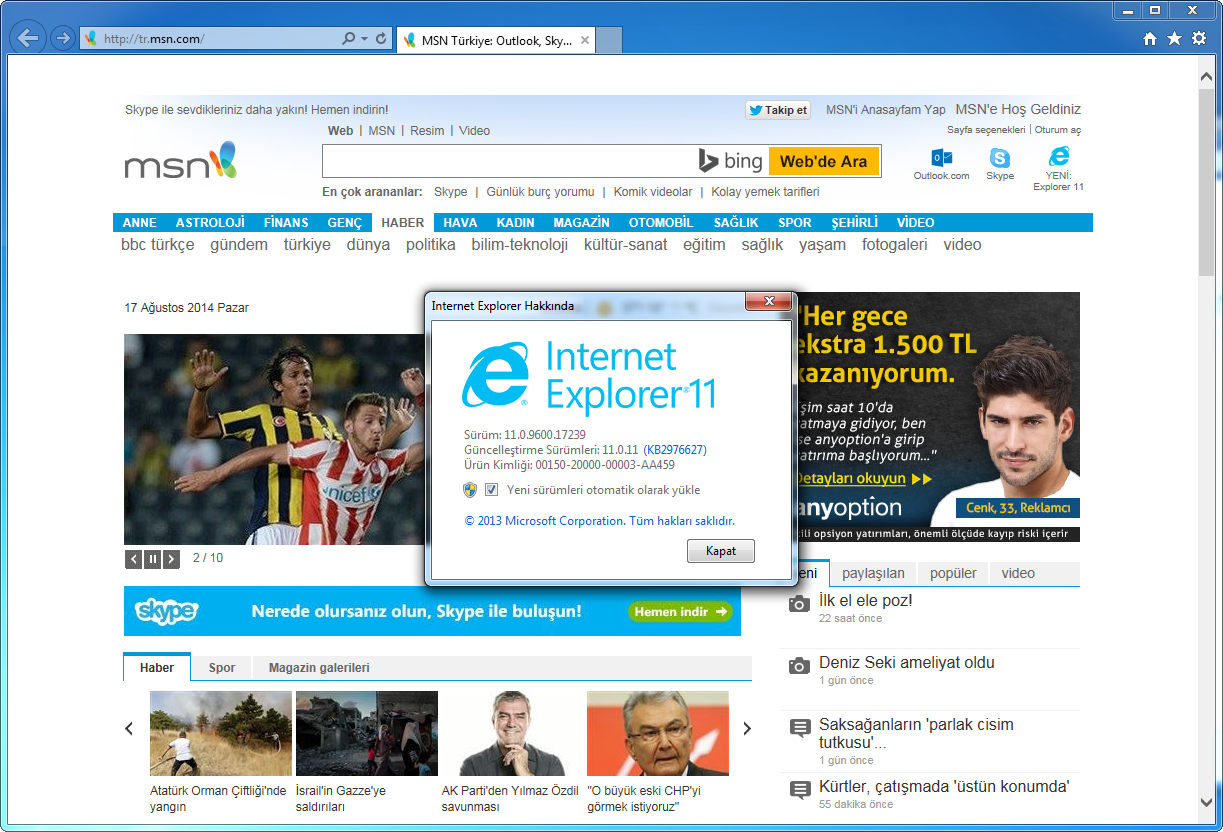
Task: Click the Refresh icon in address bar
Action: [381, 39]
